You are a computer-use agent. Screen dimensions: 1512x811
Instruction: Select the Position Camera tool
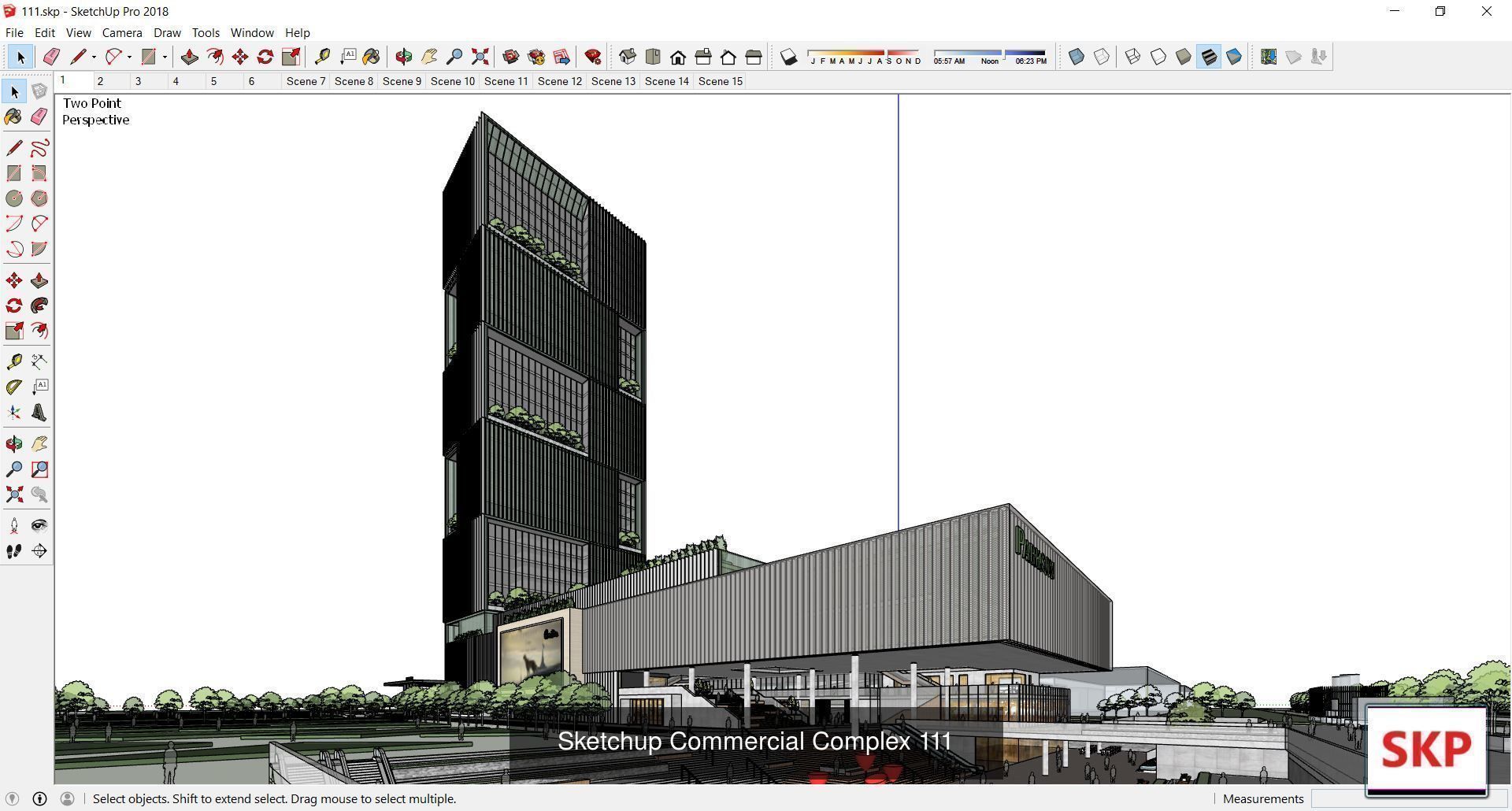tap(14, 526)
